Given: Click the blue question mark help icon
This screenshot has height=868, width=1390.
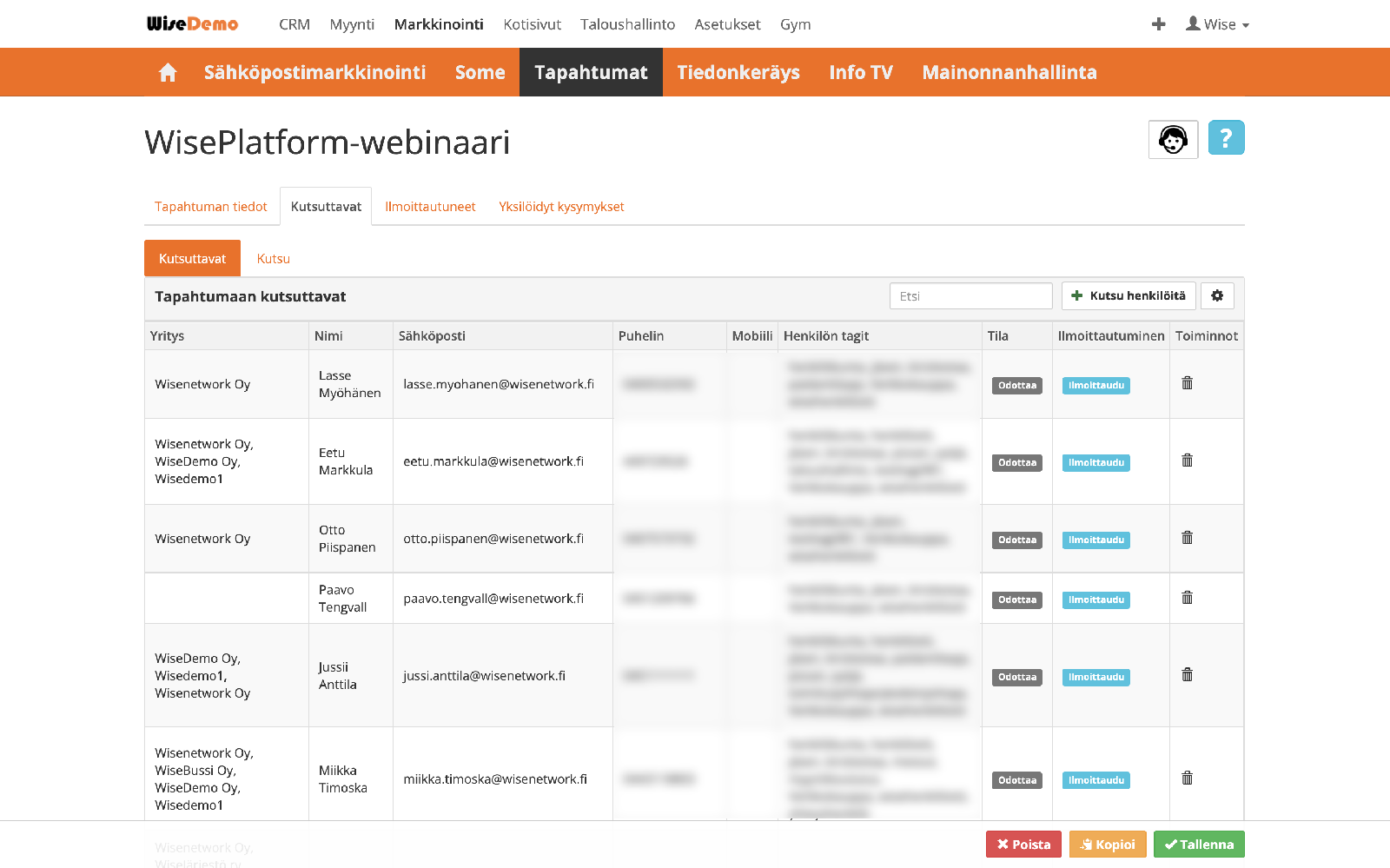Looking at the screenshot, I should coord(1226,137).
